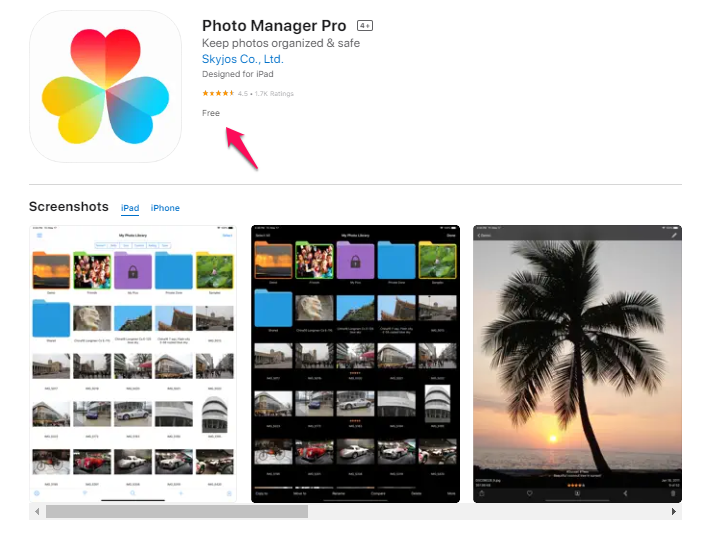The height and width of the screenshot is (542, 712).
Task: Click 'Keep photos organized & safe' subtitle
Action: pyautogui.click(x=281, y=43)
